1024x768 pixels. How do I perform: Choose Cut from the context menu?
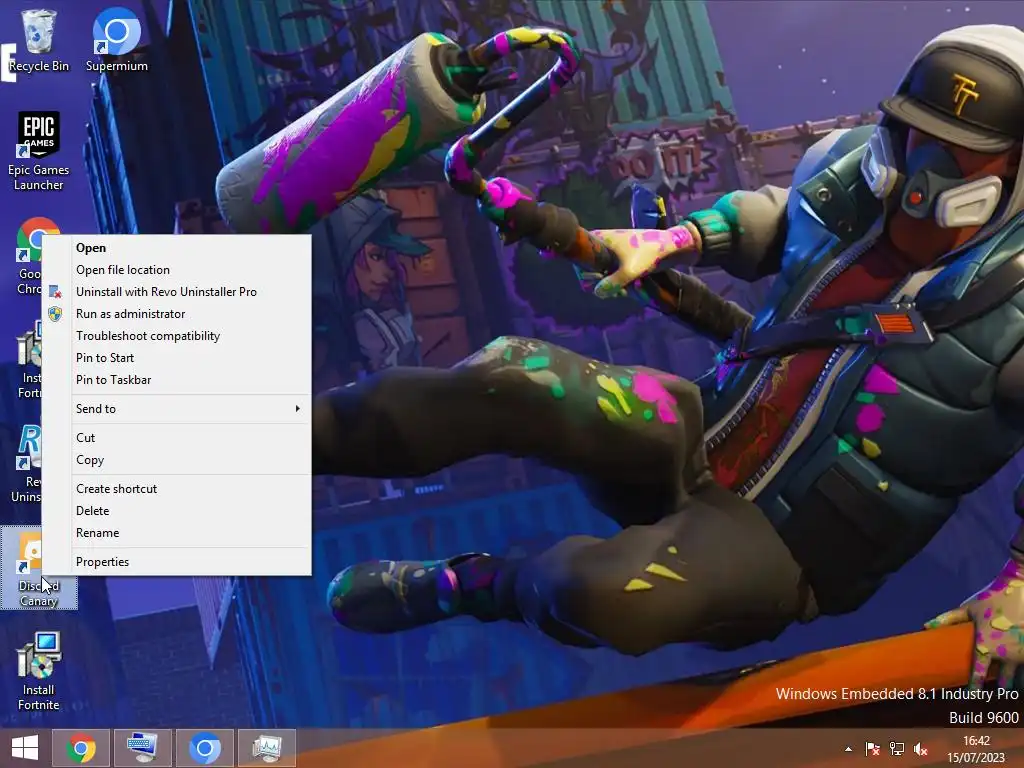click(x=176, y=438)
